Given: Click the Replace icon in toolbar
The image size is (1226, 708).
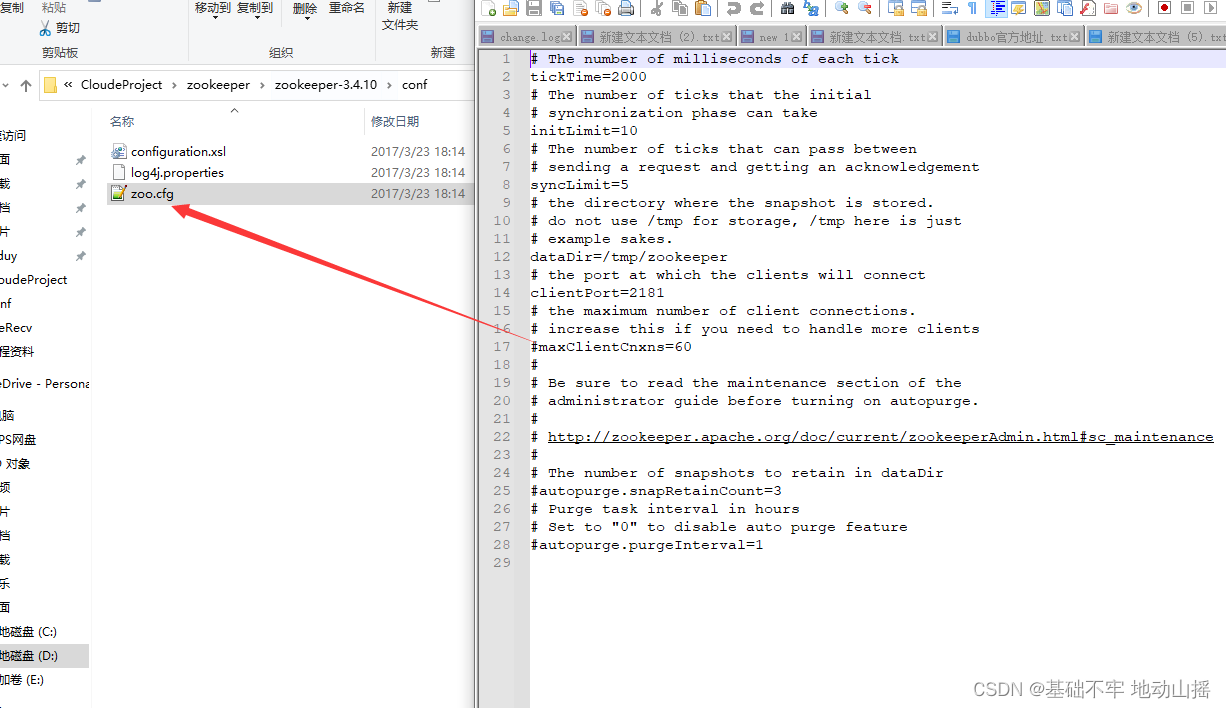Looking at the screenshot, I should [811, 8].
